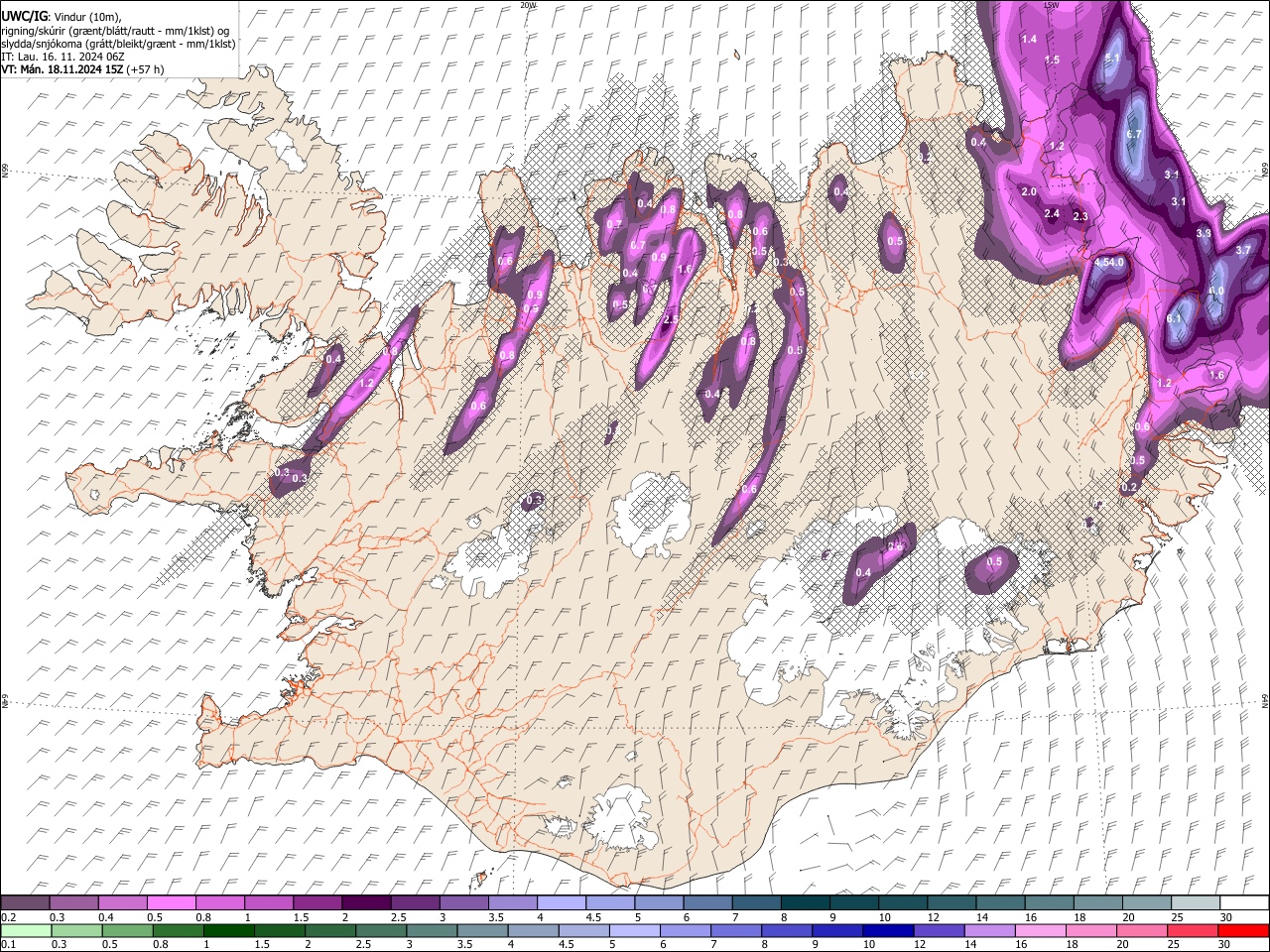The image size is (1270, 952).
Task: Pick the dark purple snow swatch between 2 and 2.5
Action: pos(365,903)
